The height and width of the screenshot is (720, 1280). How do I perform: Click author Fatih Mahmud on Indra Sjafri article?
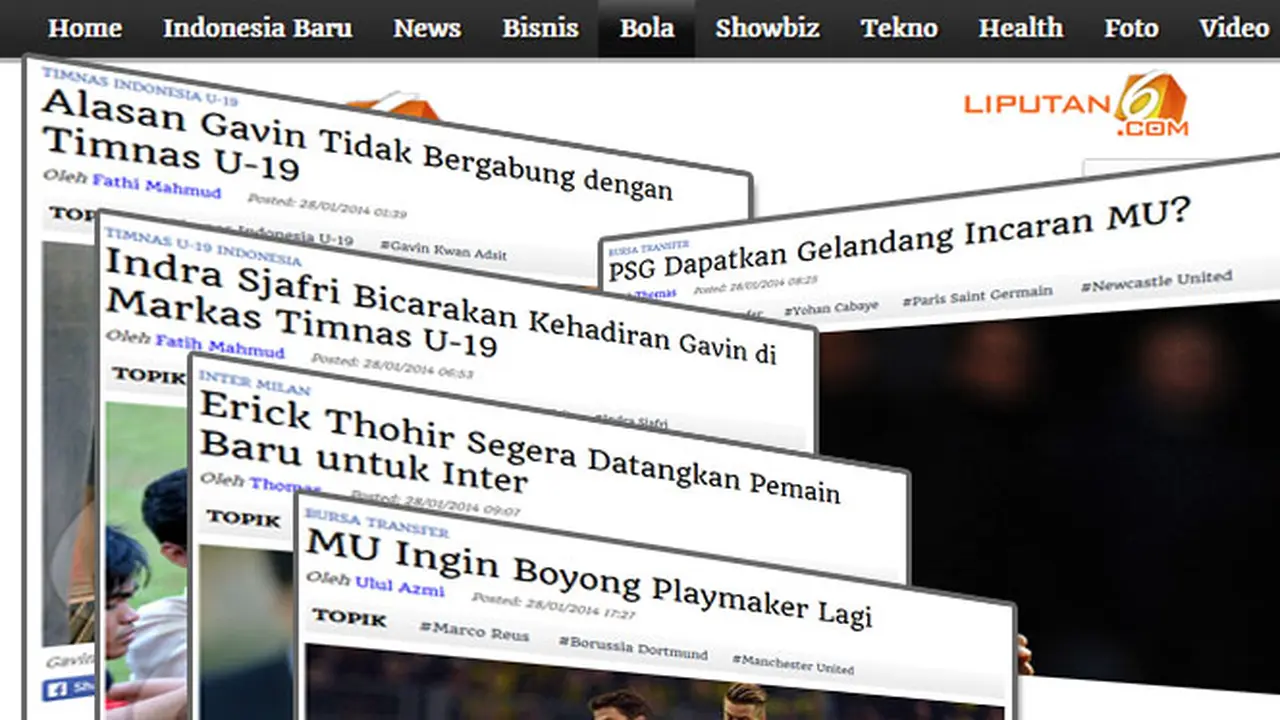click(219, 346)
